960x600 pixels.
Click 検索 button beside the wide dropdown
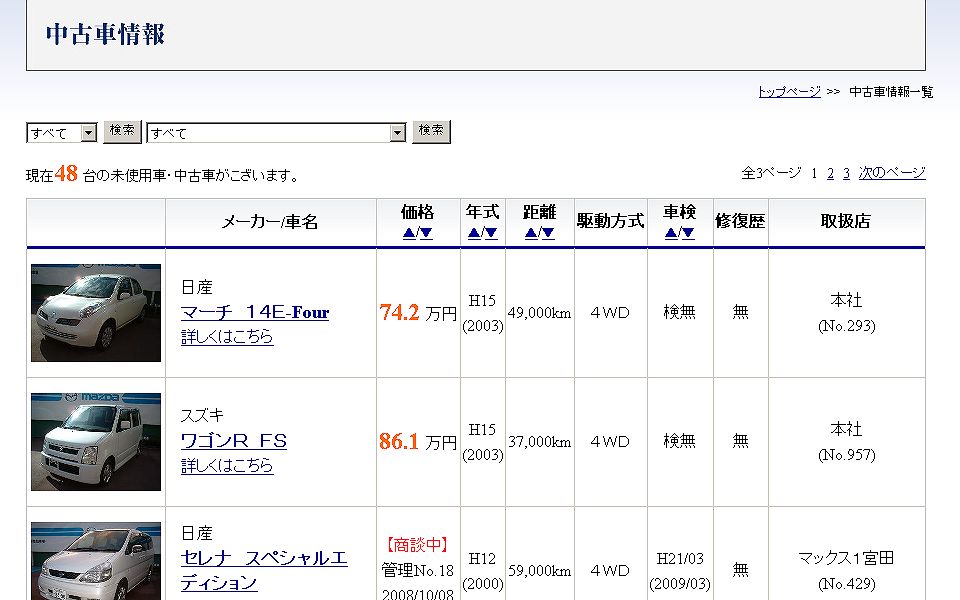pos(432,132)
